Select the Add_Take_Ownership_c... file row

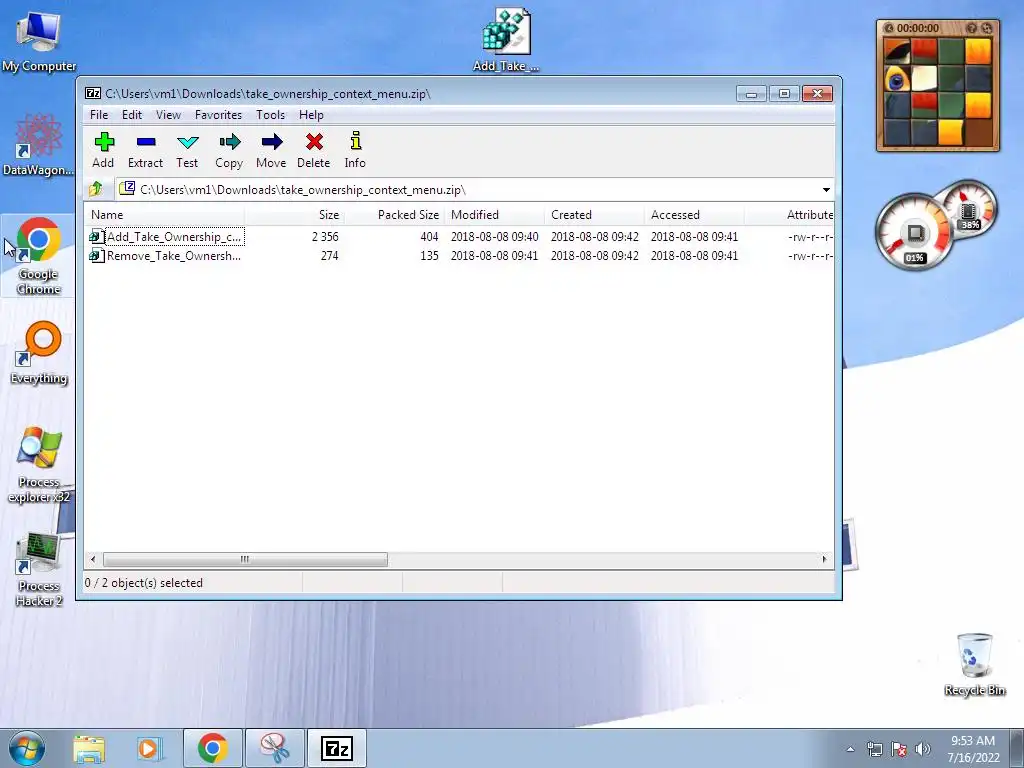[460, 236]
